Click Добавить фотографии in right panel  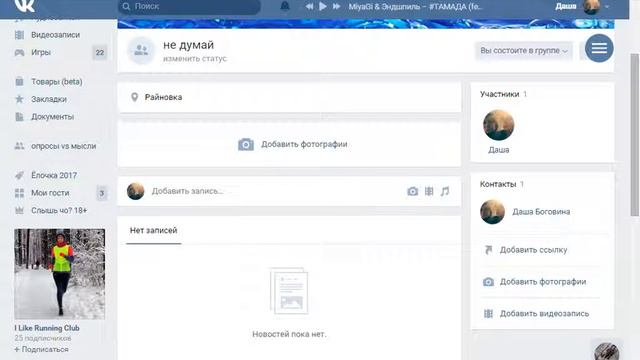(543, 282)
